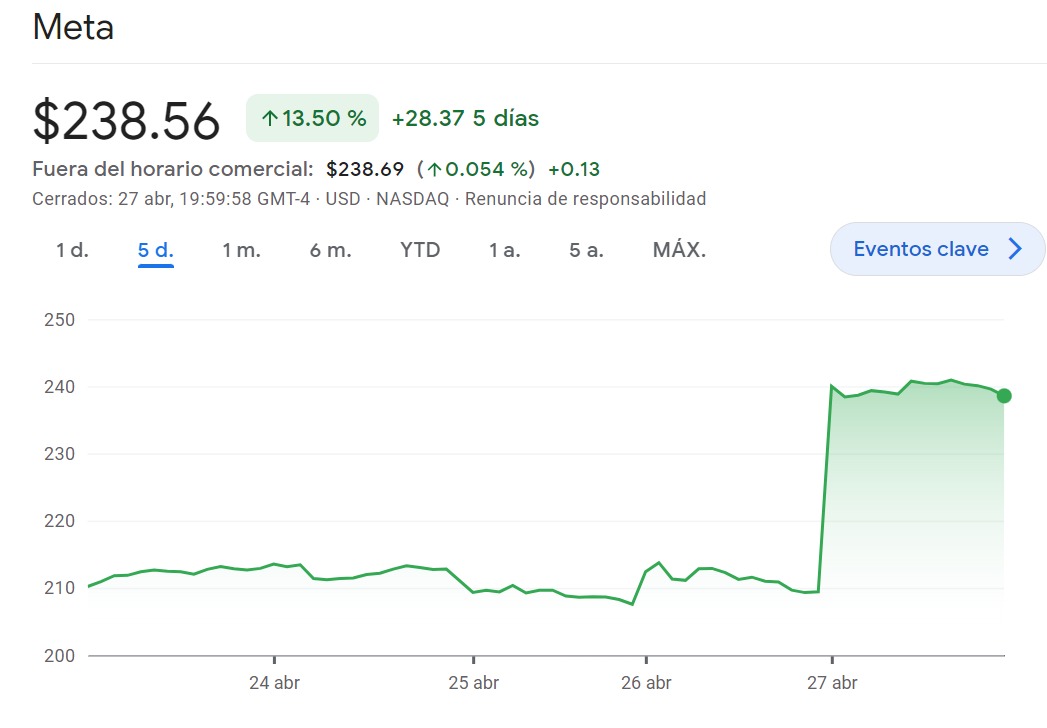The height and width of the screenshot is (728, 1047).
Task: Click the 210 y-axis value
Action: click(x=59, y=588)
